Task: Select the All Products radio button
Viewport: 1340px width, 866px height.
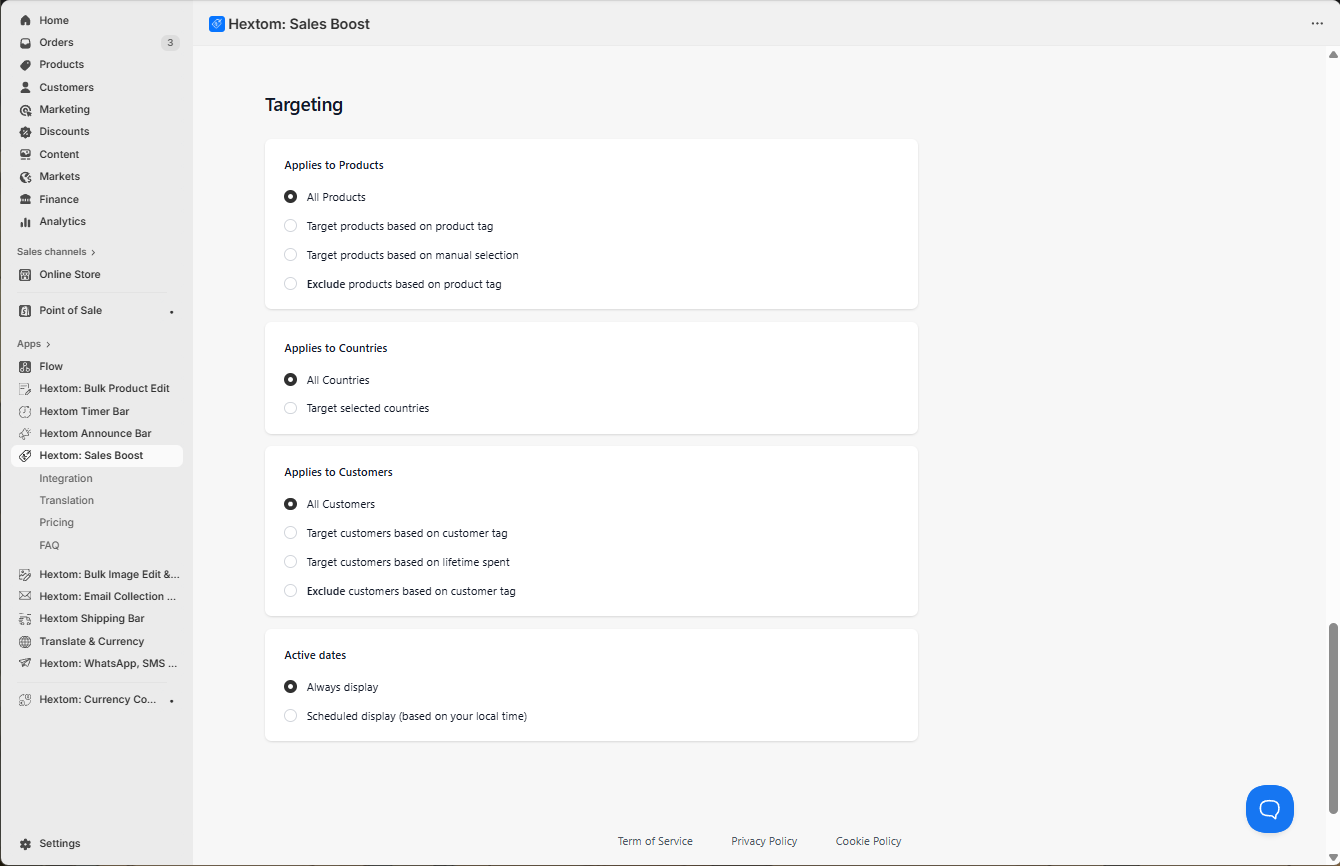Action: [x=291, y=197]
